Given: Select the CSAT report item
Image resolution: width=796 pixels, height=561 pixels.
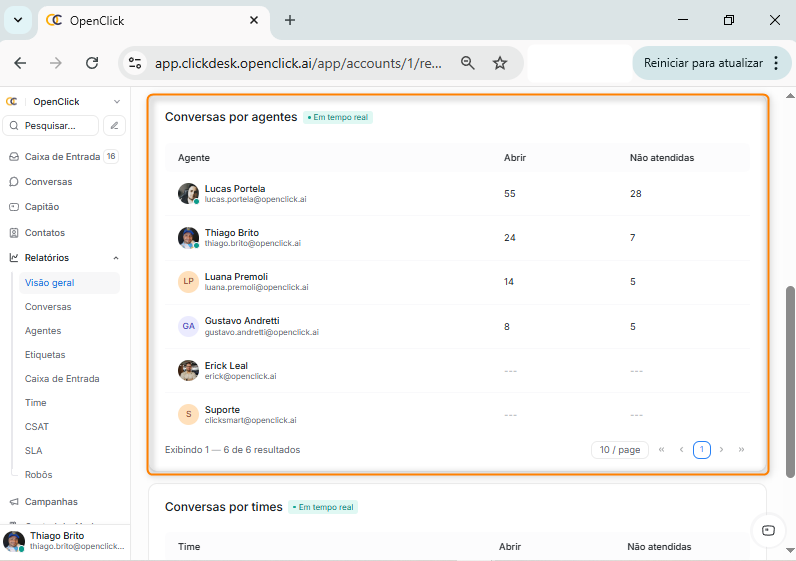Looking at the screenshot, I should coord(37,427).
